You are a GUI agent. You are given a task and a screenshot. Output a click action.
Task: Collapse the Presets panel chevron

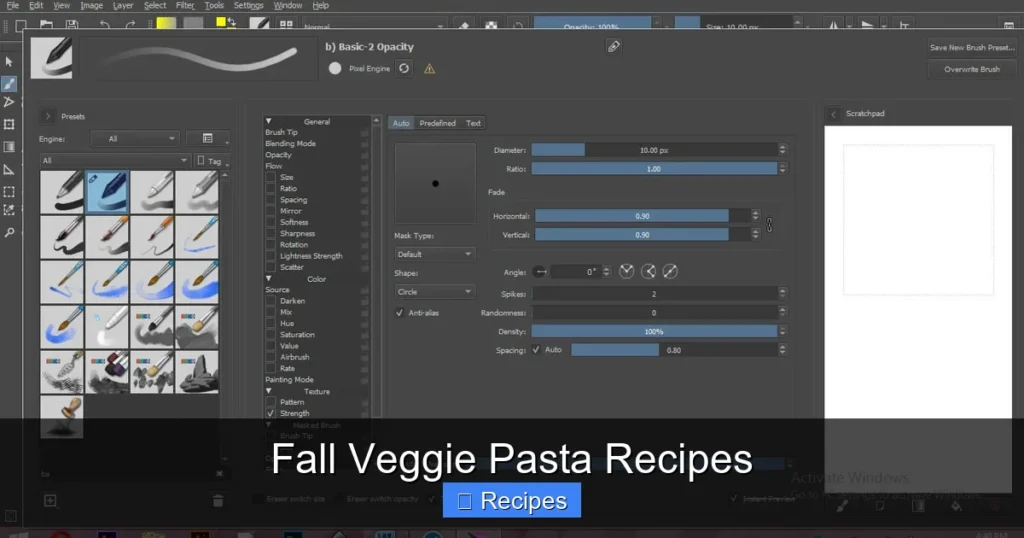click(x=48, y=116)
